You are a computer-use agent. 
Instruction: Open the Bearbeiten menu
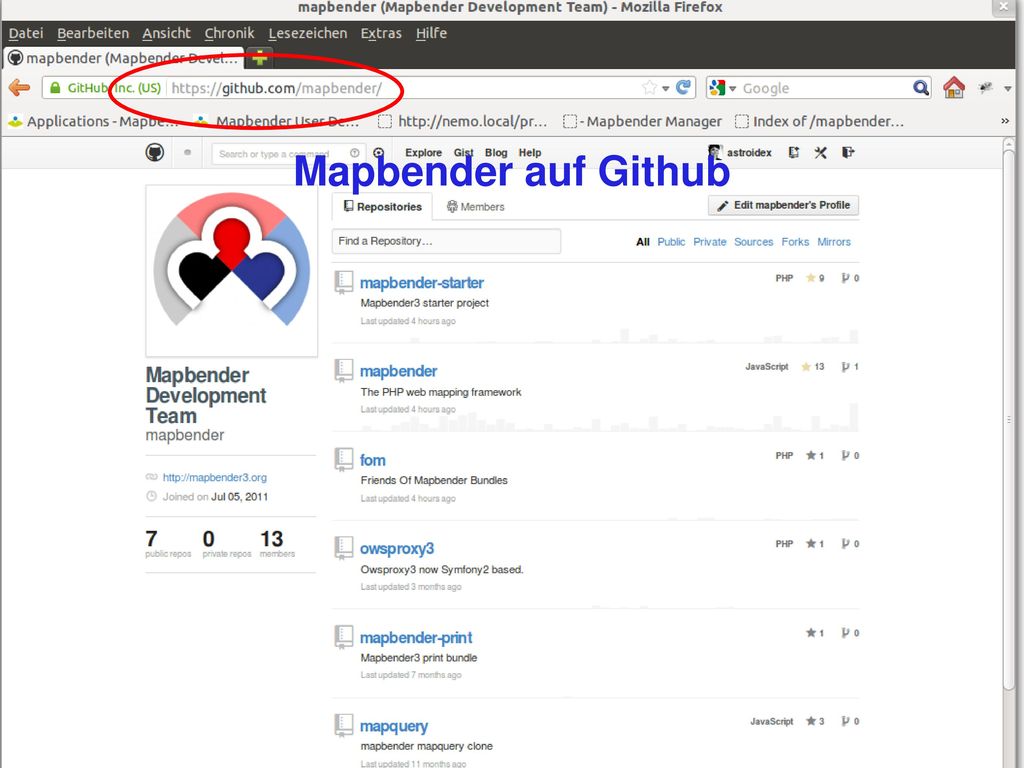click(x=93, y=33)
